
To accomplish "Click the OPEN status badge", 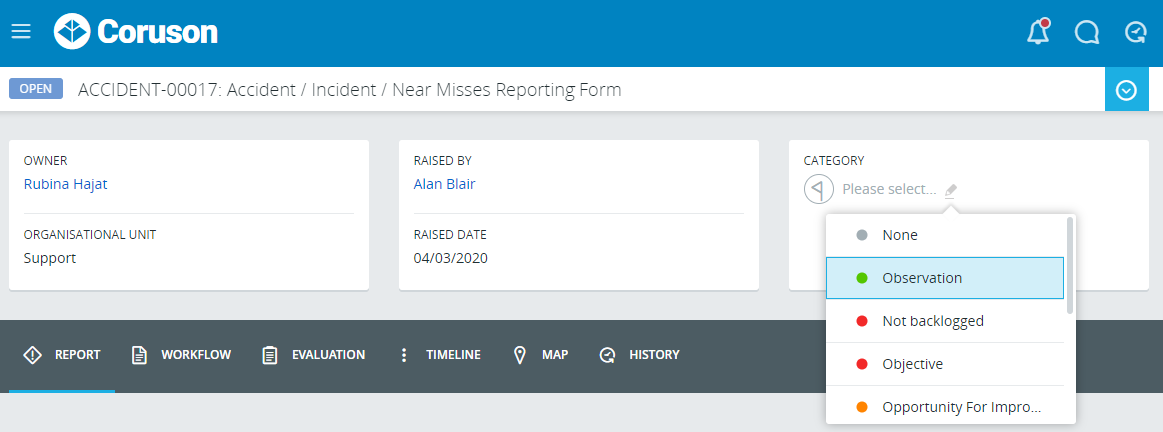I will (x=36, y=89).
